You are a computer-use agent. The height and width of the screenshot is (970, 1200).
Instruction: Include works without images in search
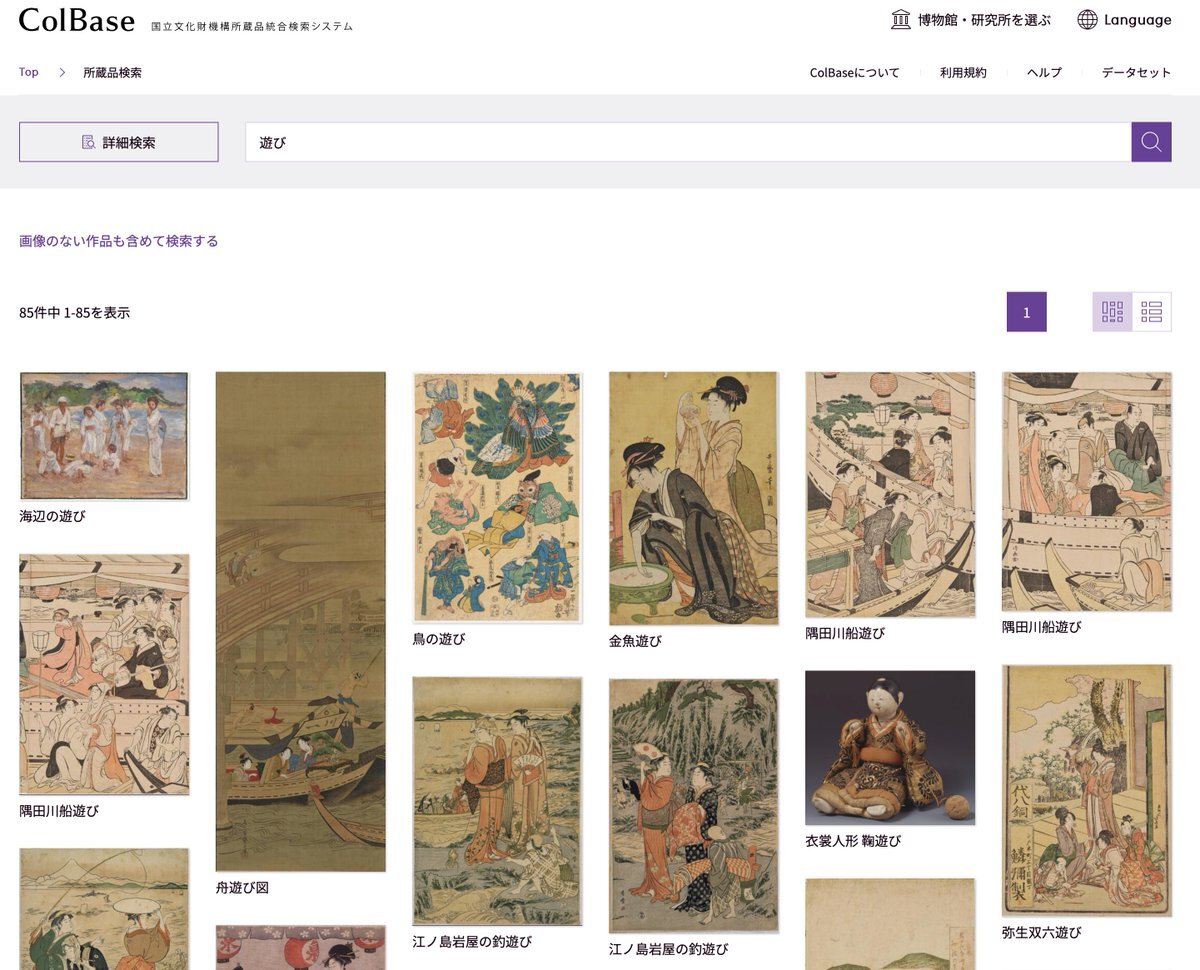click(x=119, y=241)
